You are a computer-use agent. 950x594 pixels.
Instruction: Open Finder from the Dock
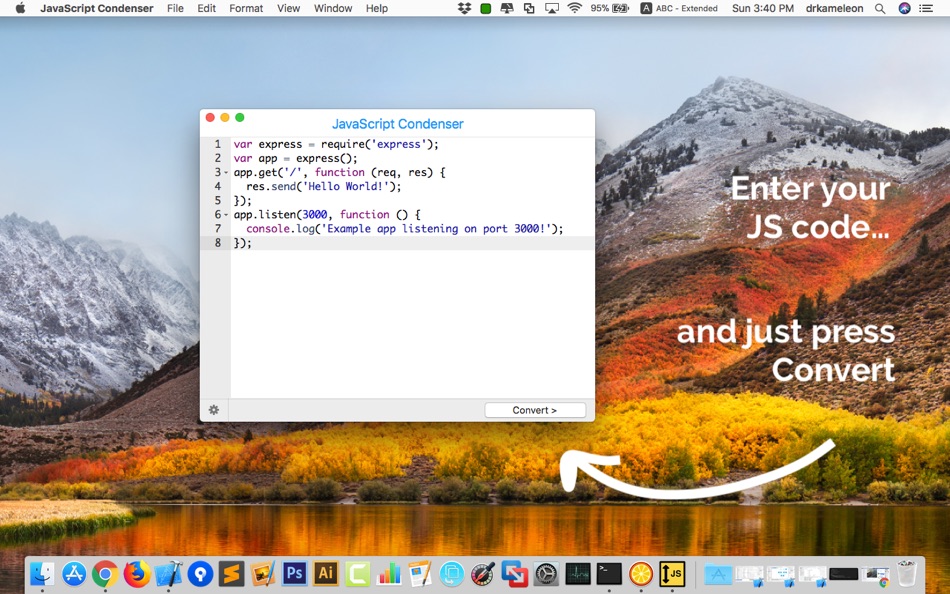coord(42,573)
